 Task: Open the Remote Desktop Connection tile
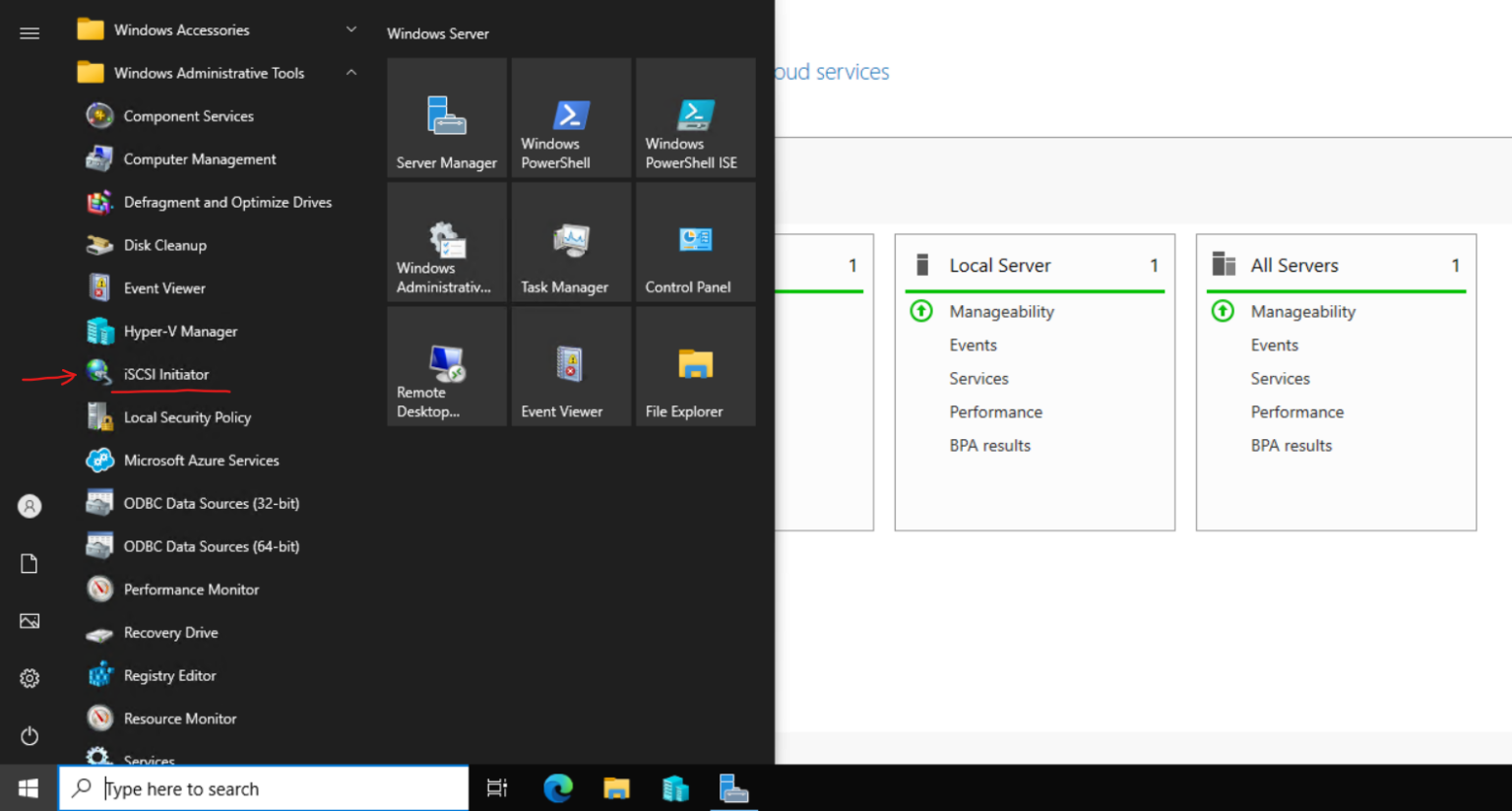click(446, 366)
